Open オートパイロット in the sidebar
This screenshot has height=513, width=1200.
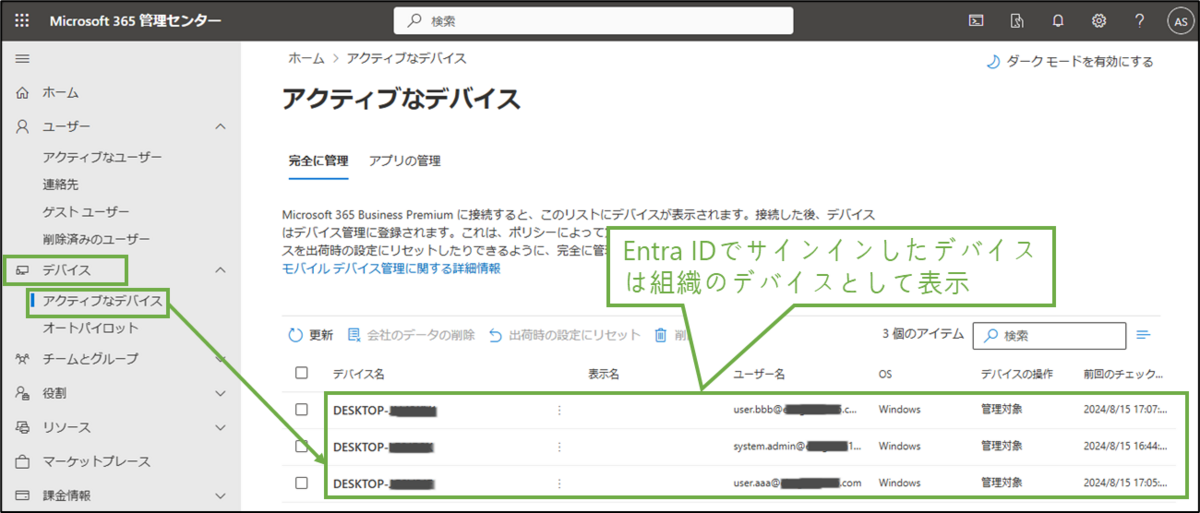pos(91,328)
